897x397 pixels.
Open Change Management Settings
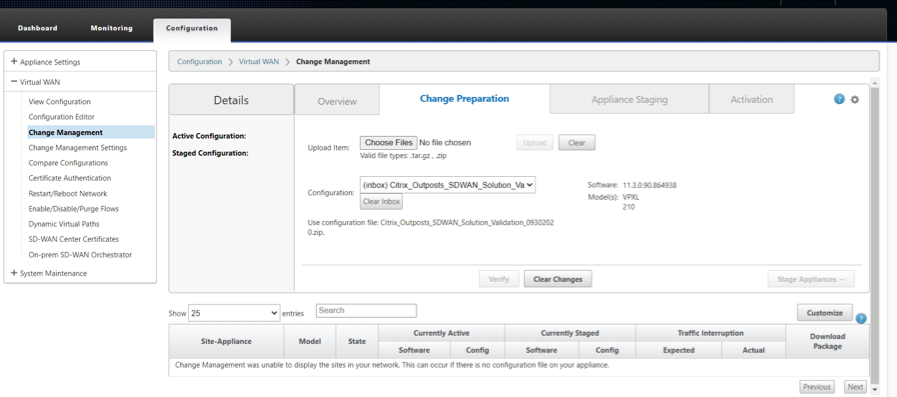point(78,148)
